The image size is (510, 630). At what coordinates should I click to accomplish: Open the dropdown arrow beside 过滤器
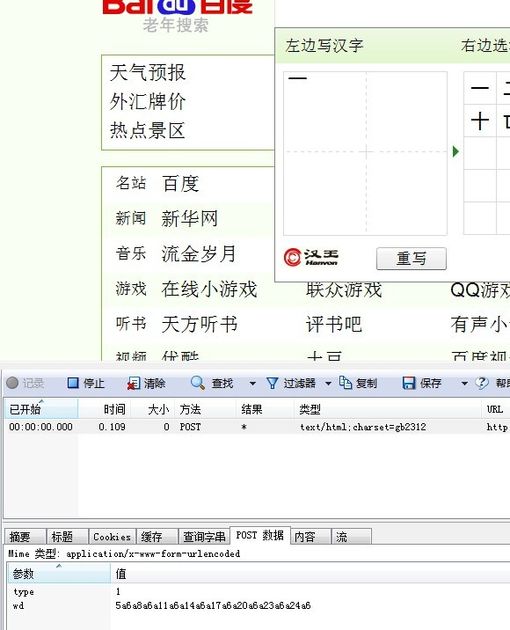[328, 384]
